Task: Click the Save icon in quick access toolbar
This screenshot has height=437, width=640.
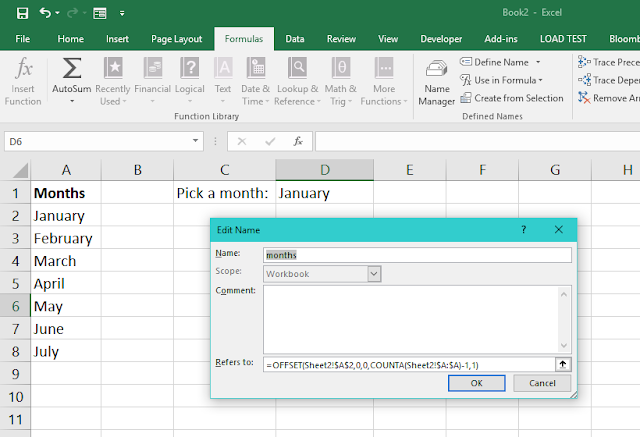Action: tap(22, 13)
